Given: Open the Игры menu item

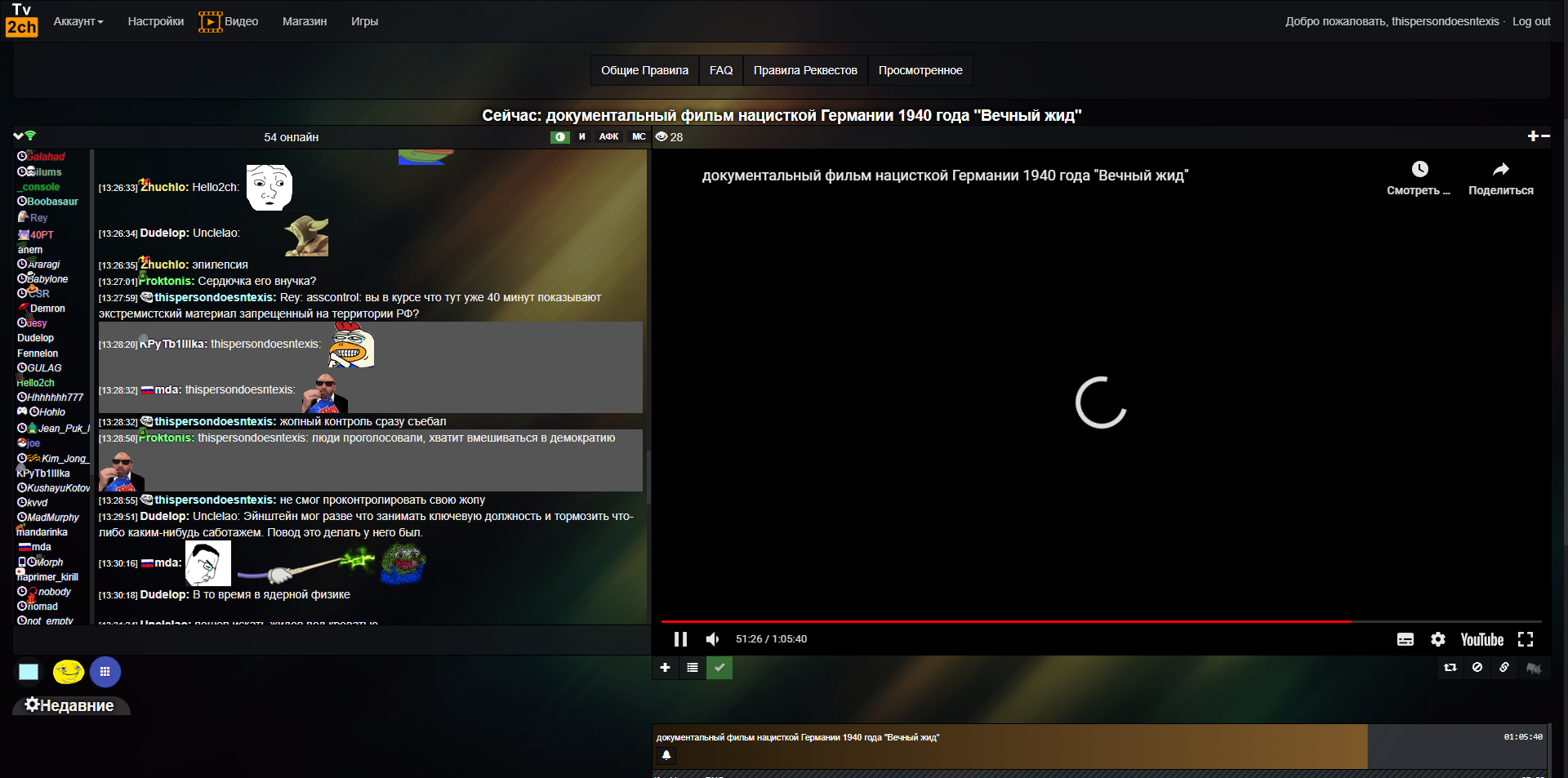Looking at the screenshot, I should 364,21.
